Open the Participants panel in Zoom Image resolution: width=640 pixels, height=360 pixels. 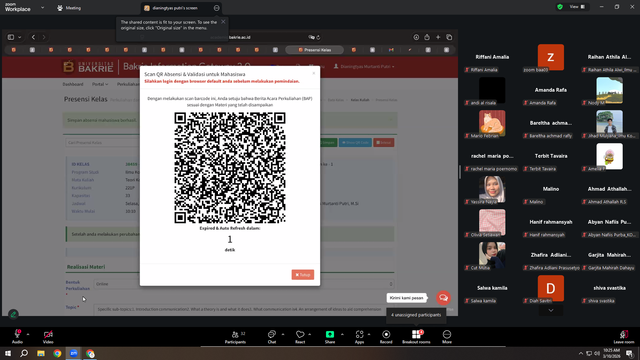coord(236,337)
